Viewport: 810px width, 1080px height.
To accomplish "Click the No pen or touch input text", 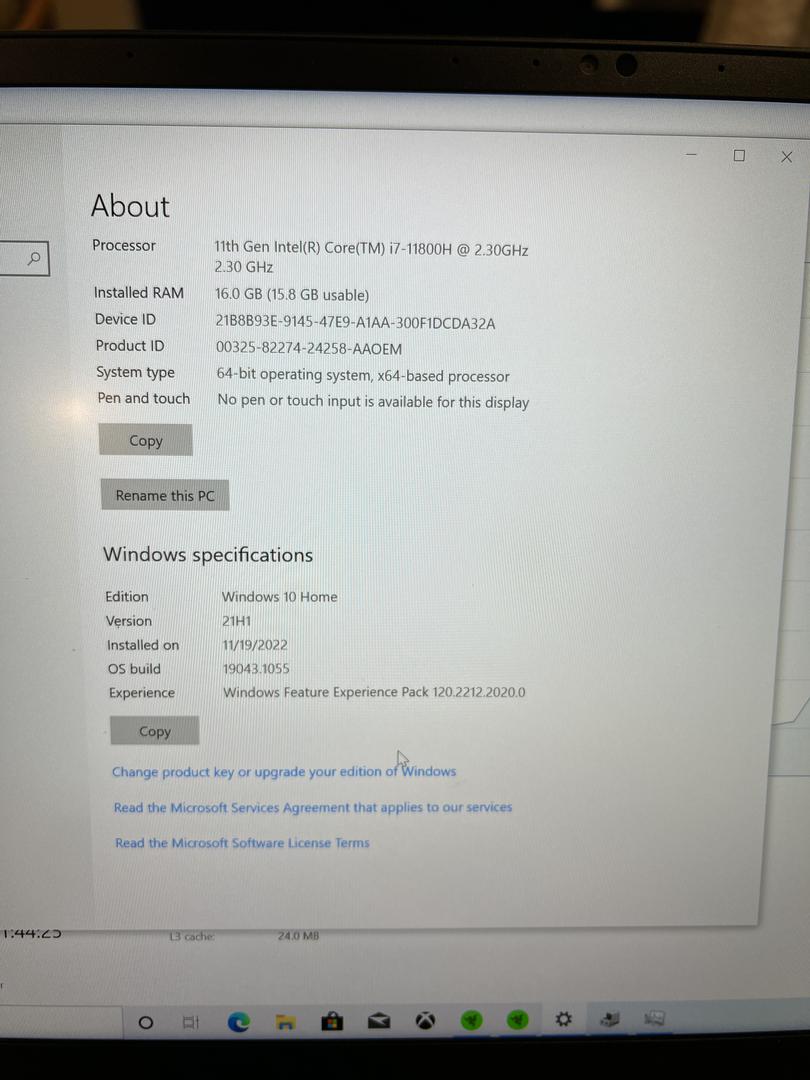I will coord(373,402).
